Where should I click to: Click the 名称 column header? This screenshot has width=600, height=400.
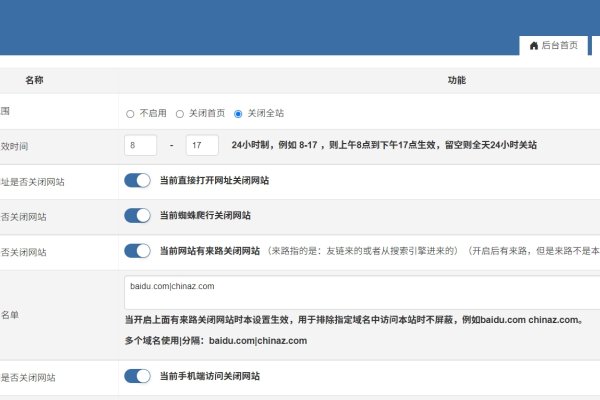34,80
